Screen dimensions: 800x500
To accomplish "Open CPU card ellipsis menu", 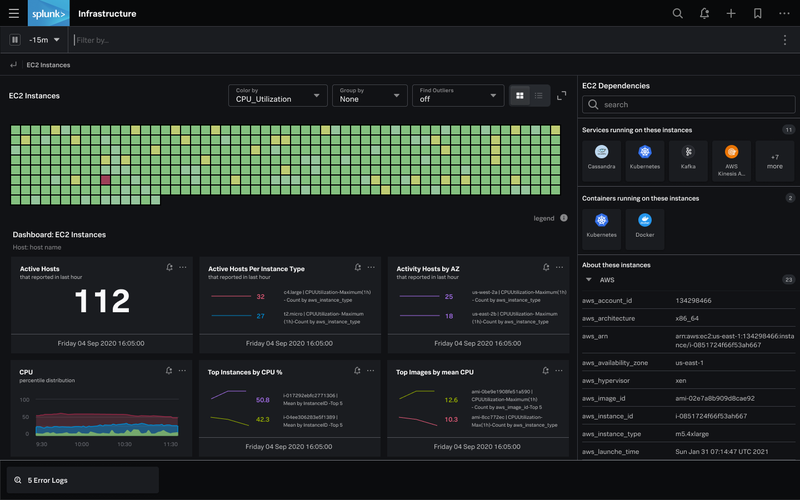I will [x=182, y=370].
